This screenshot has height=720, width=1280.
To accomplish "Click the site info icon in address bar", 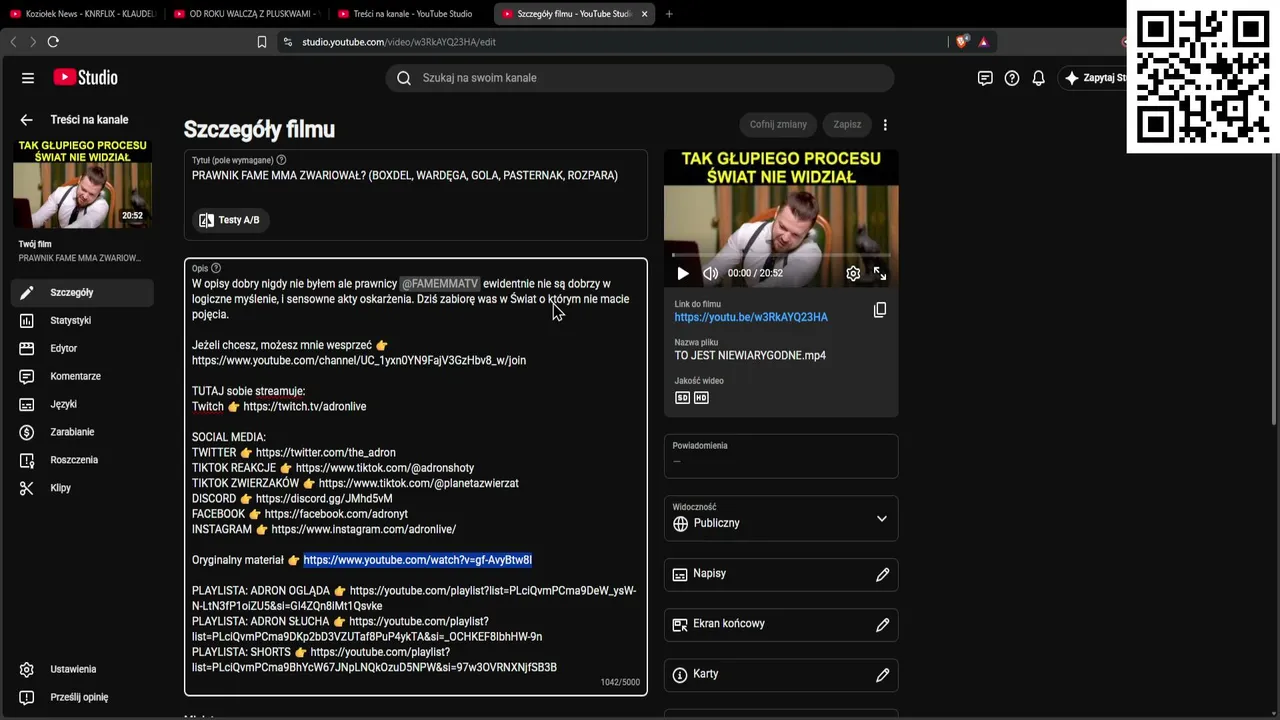I will click(288, 42).
